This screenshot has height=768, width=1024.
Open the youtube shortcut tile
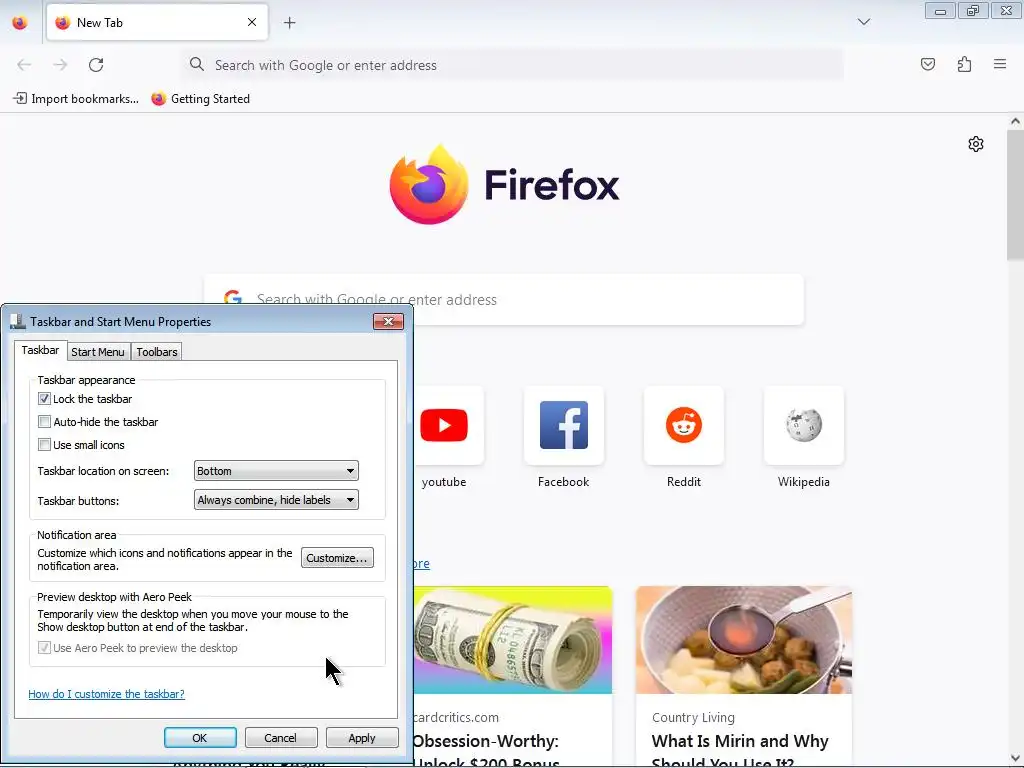444,425
